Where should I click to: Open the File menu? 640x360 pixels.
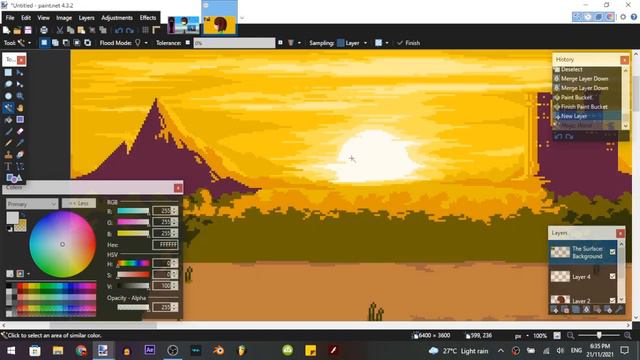[x=10, y=18]
